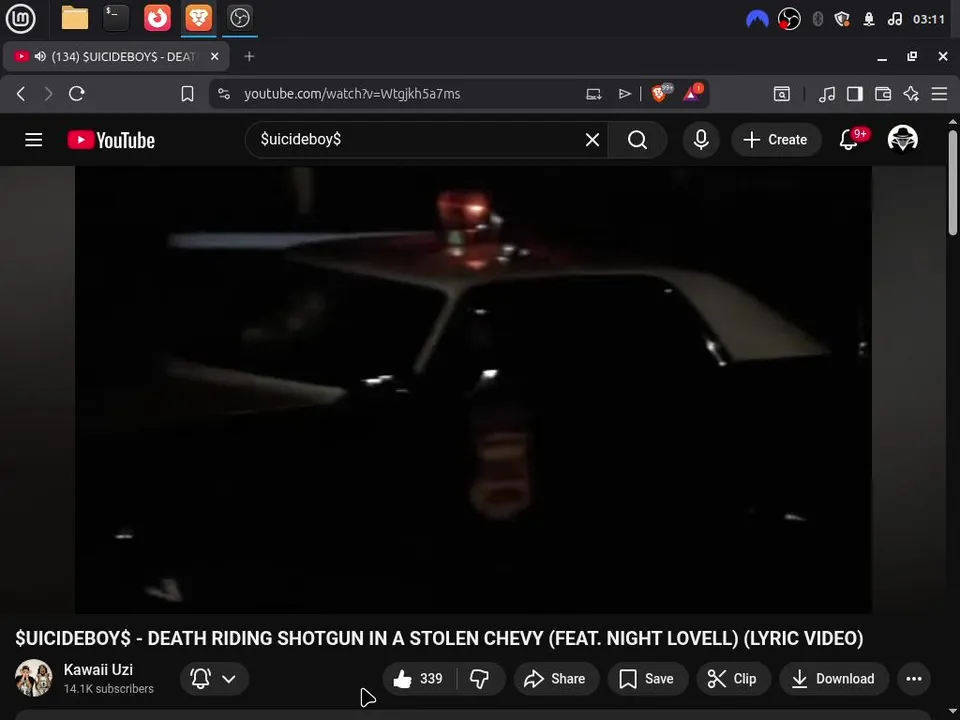Screen dimensions: 960x720
Task: Reload the current page
Action: click(77, 94)
